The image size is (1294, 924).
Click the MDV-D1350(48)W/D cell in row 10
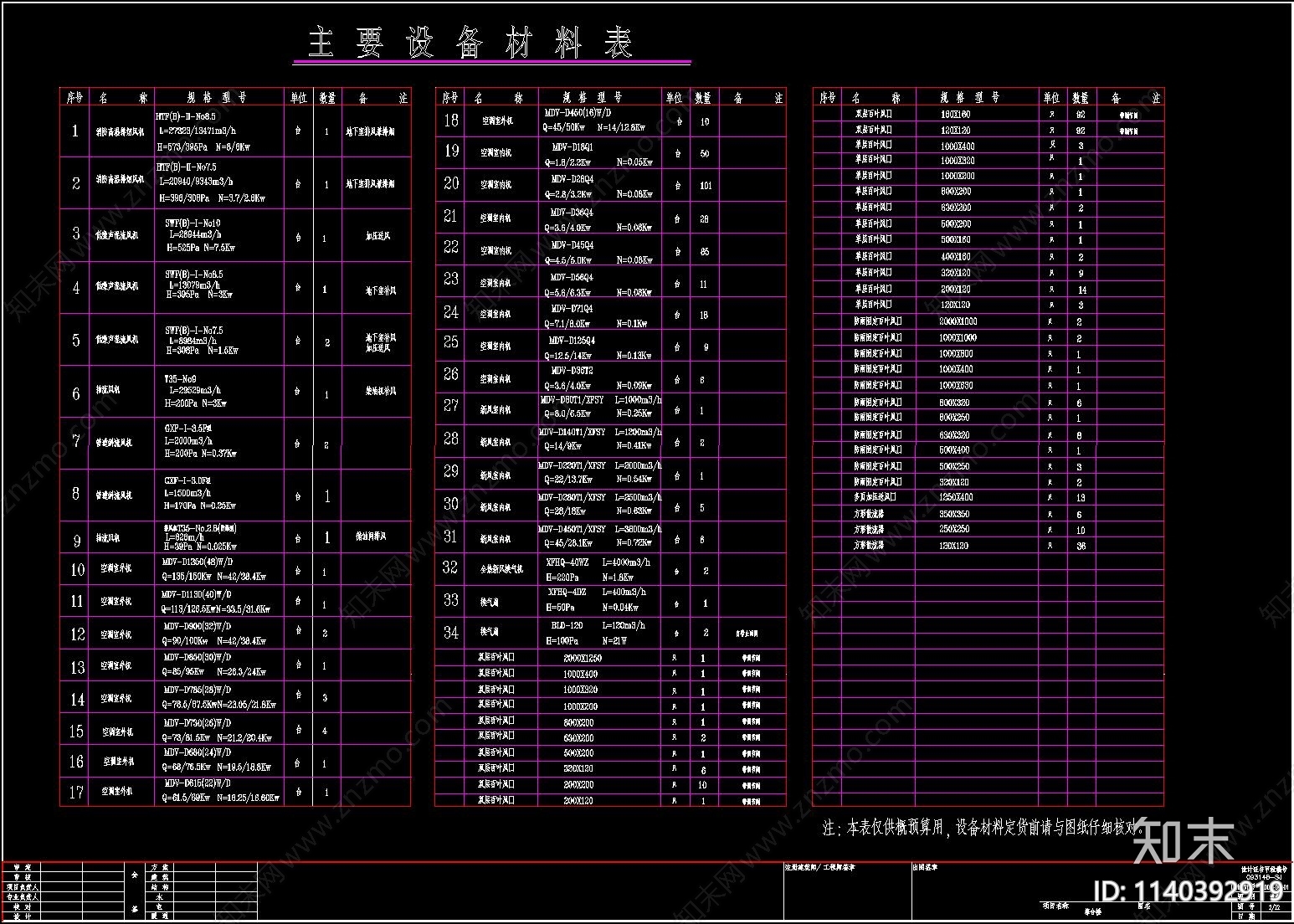click(220, 570)
